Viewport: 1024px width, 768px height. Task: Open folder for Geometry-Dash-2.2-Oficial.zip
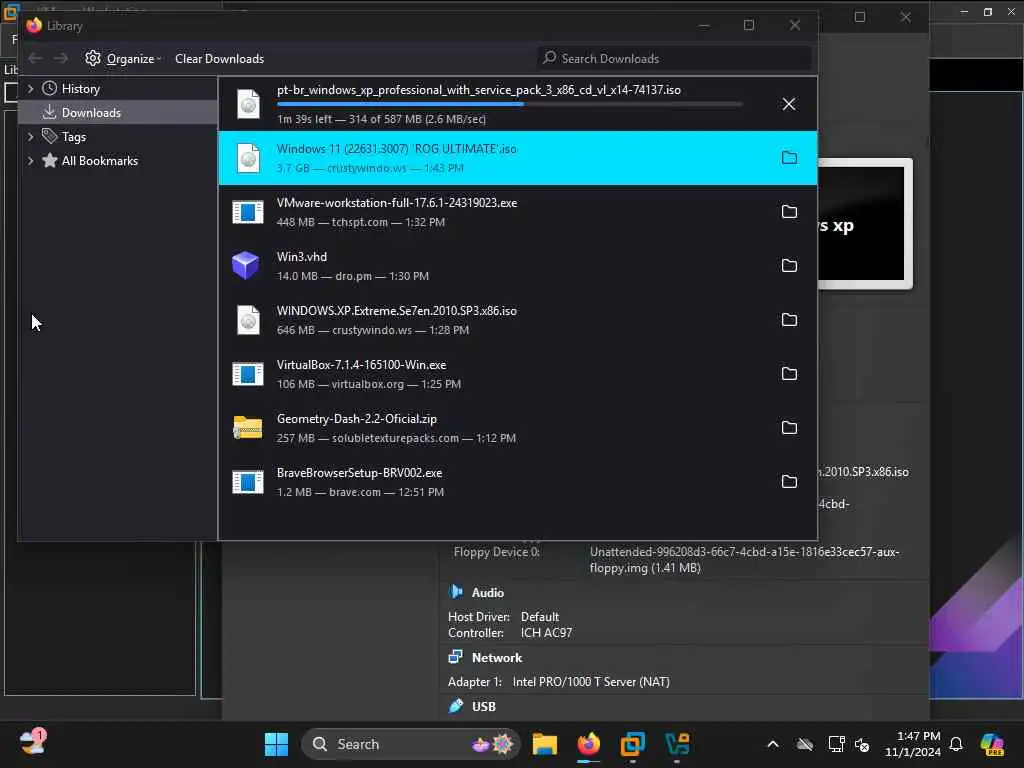(x=789, y=427)
